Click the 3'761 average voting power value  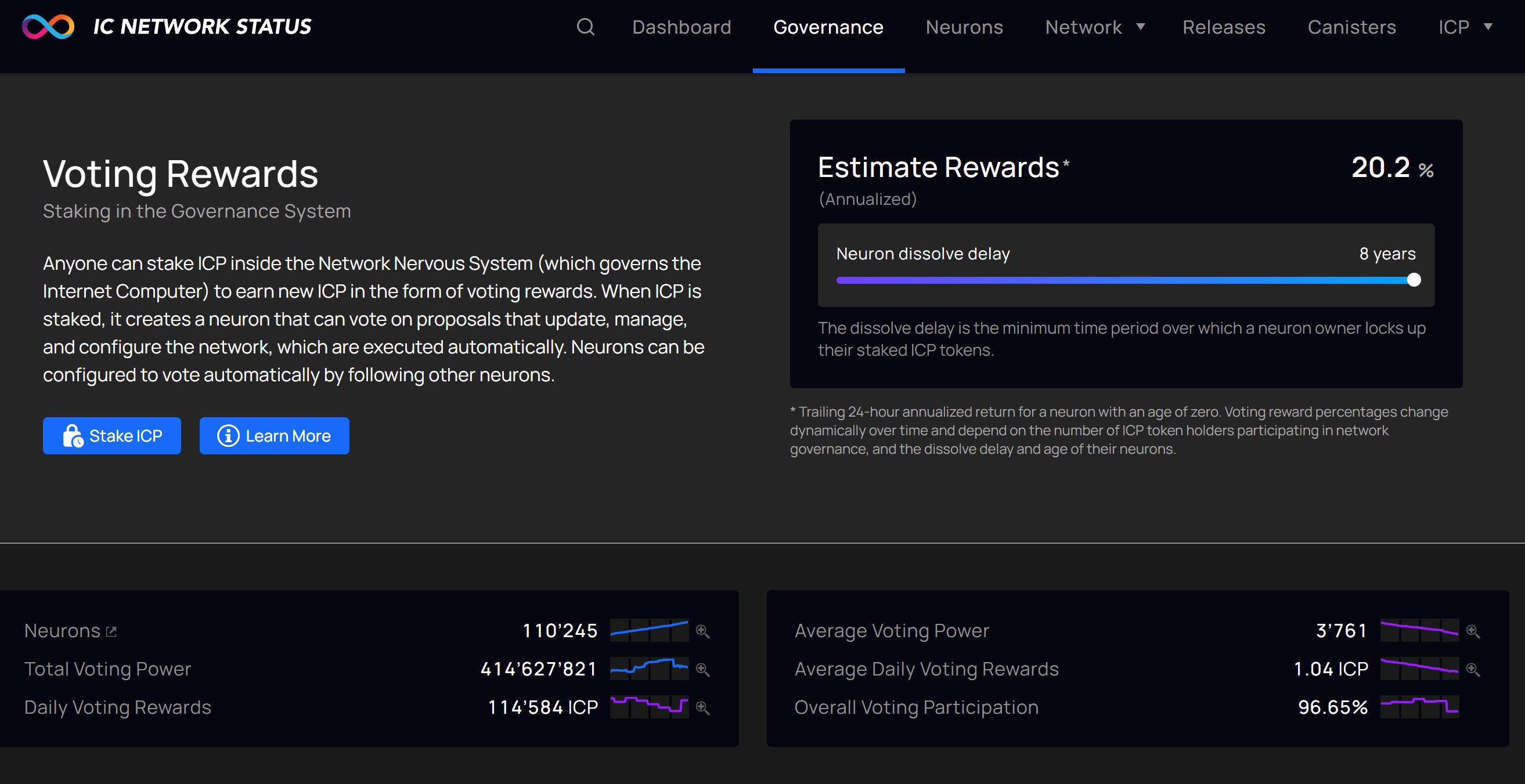1342,631
